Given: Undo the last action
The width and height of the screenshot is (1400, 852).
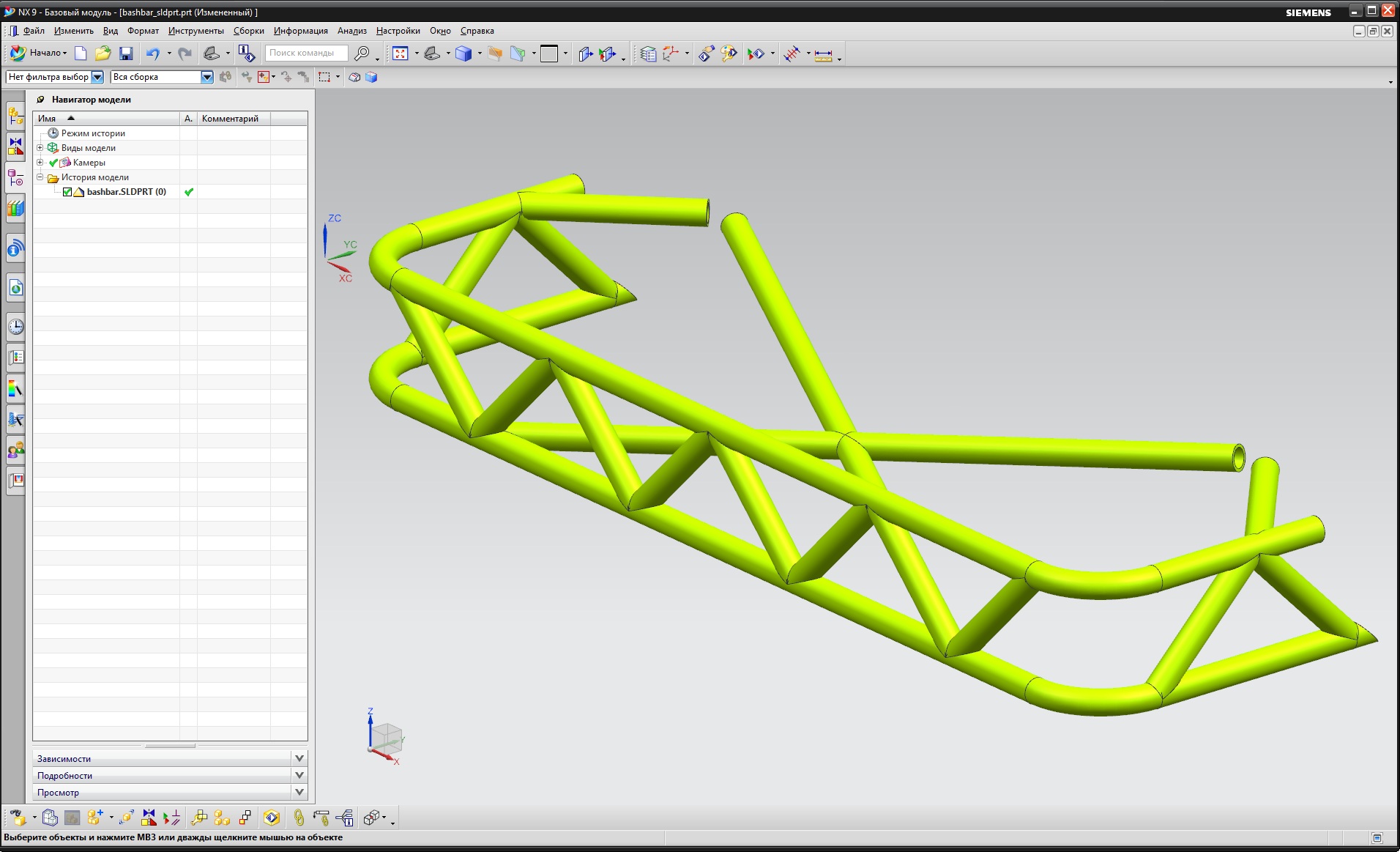Looking at the screenshot, I should tap(152, 53).
